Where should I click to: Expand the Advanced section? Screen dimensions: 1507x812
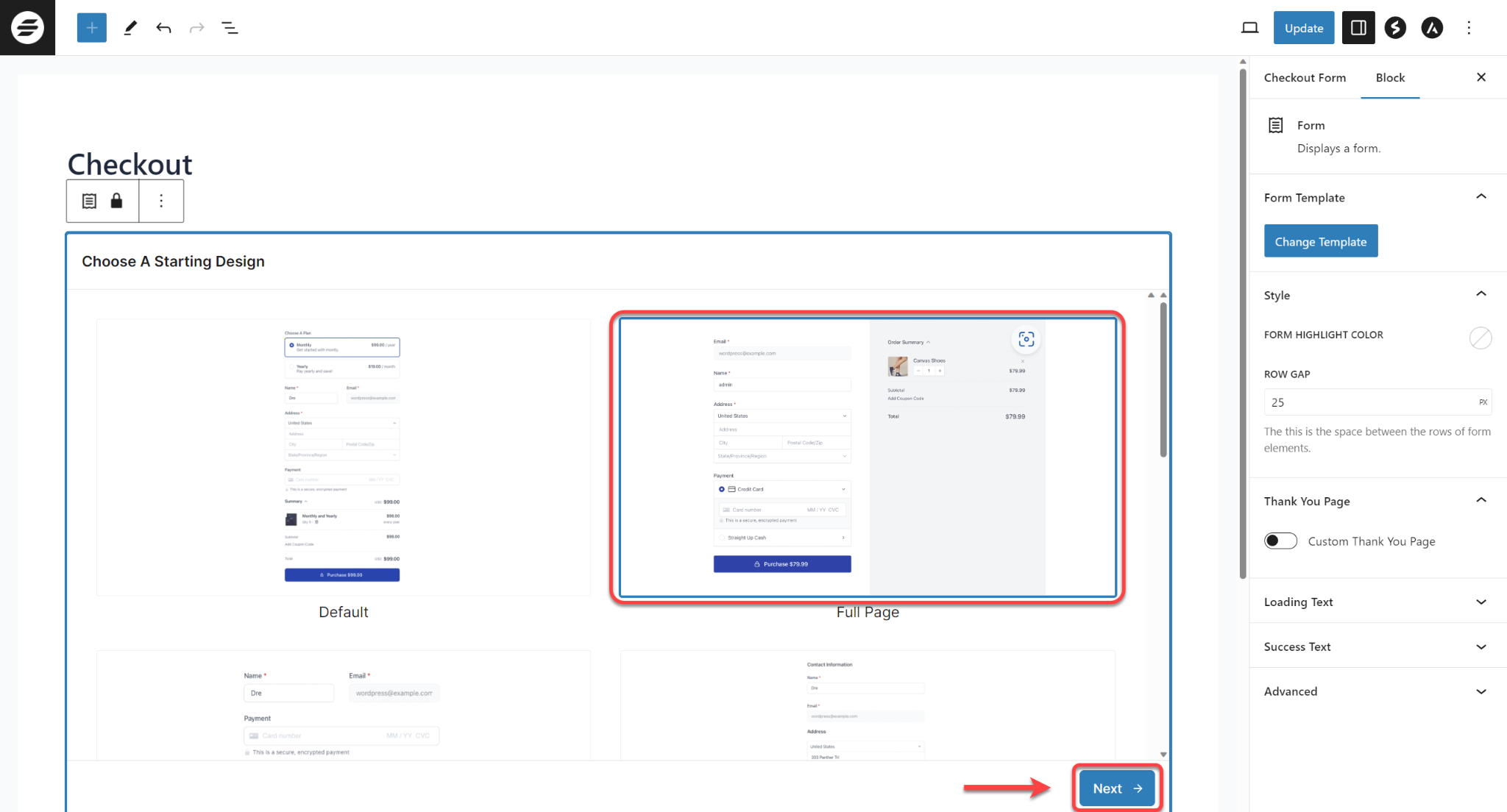1481,691
